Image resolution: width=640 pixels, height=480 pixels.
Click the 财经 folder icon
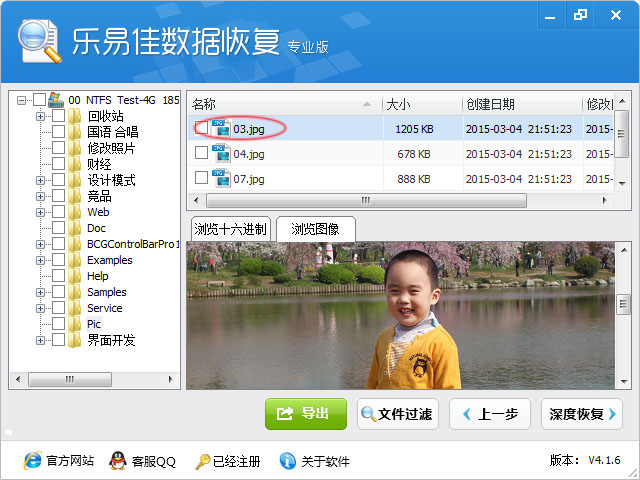click(74, 164)
